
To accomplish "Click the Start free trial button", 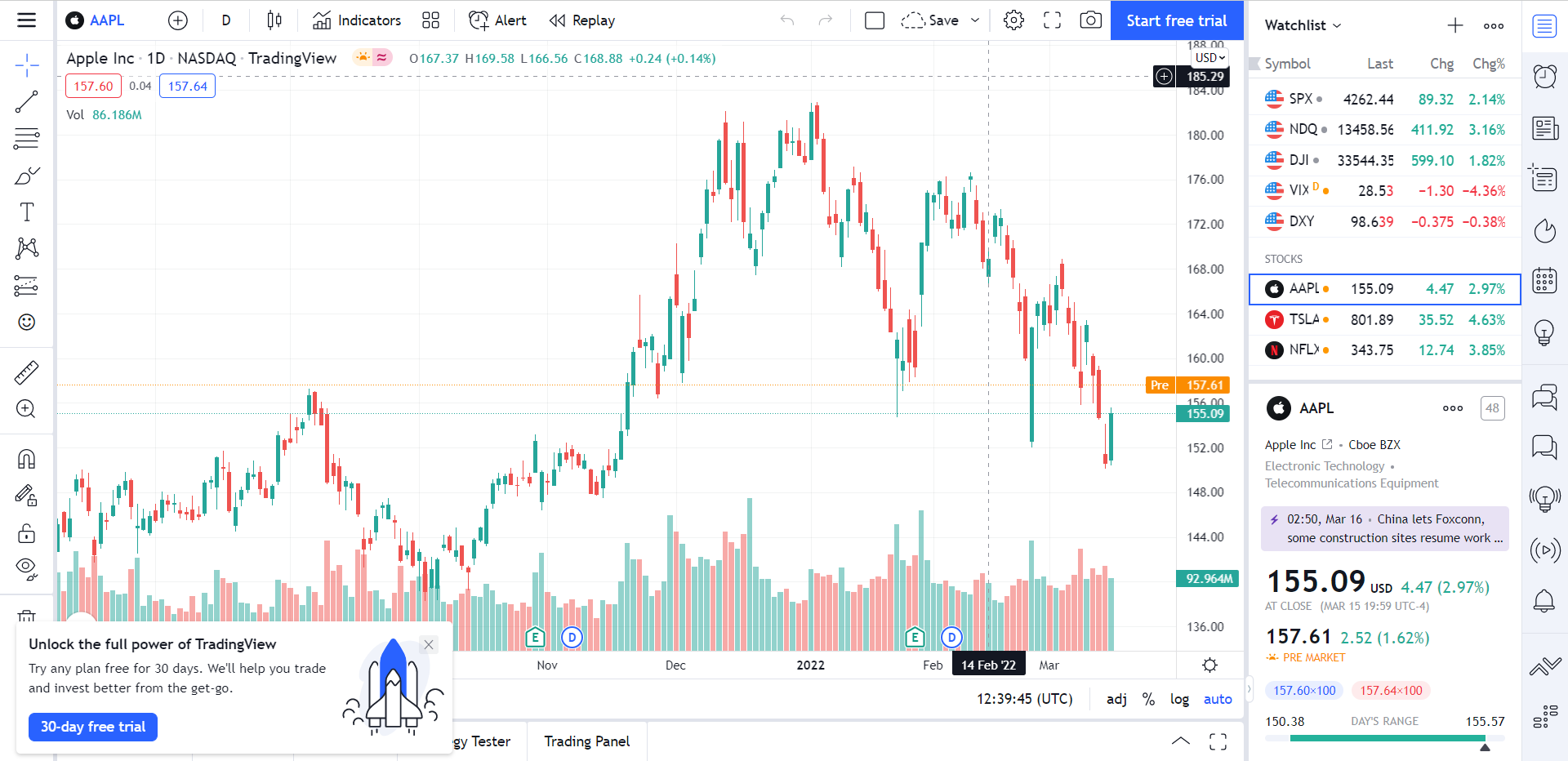I will point(1176,20).
